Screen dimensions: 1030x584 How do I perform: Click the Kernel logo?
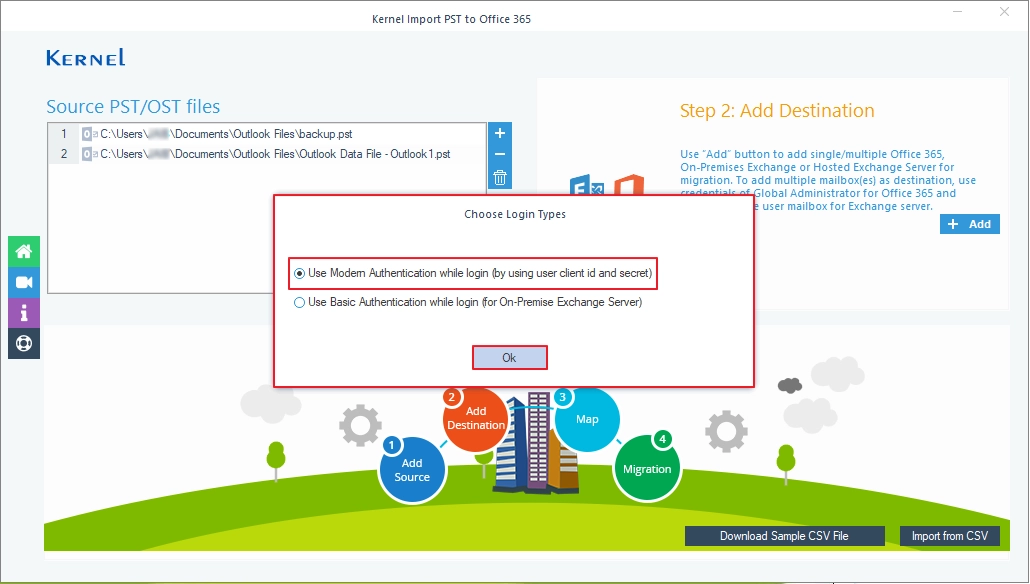[85, 58]
